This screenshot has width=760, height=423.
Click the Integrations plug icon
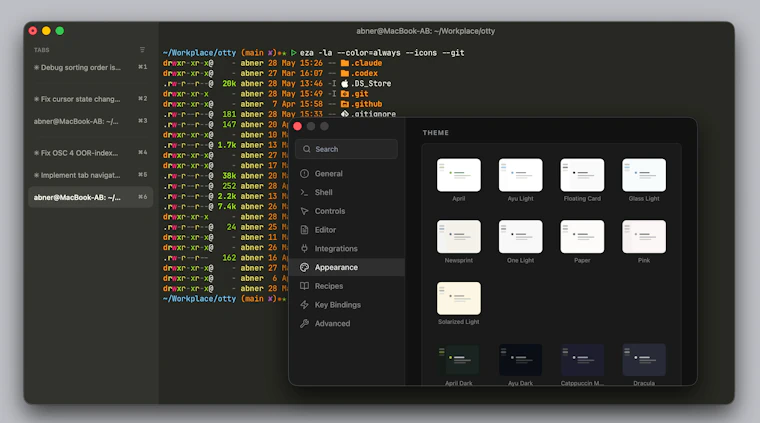point(304,249)
